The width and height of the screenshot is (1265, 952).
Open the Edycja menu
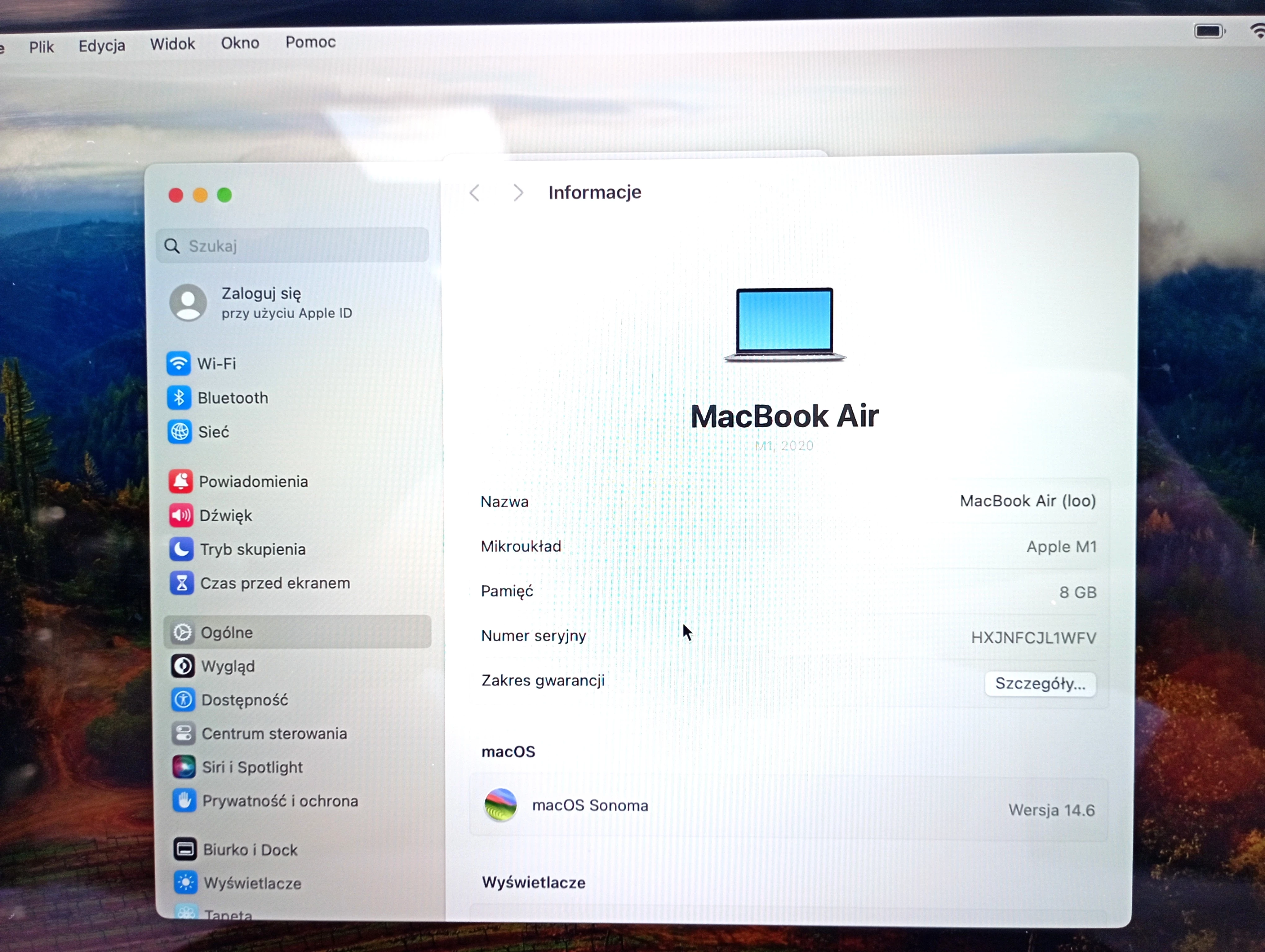pyautogui.click(x=102, y=46)
